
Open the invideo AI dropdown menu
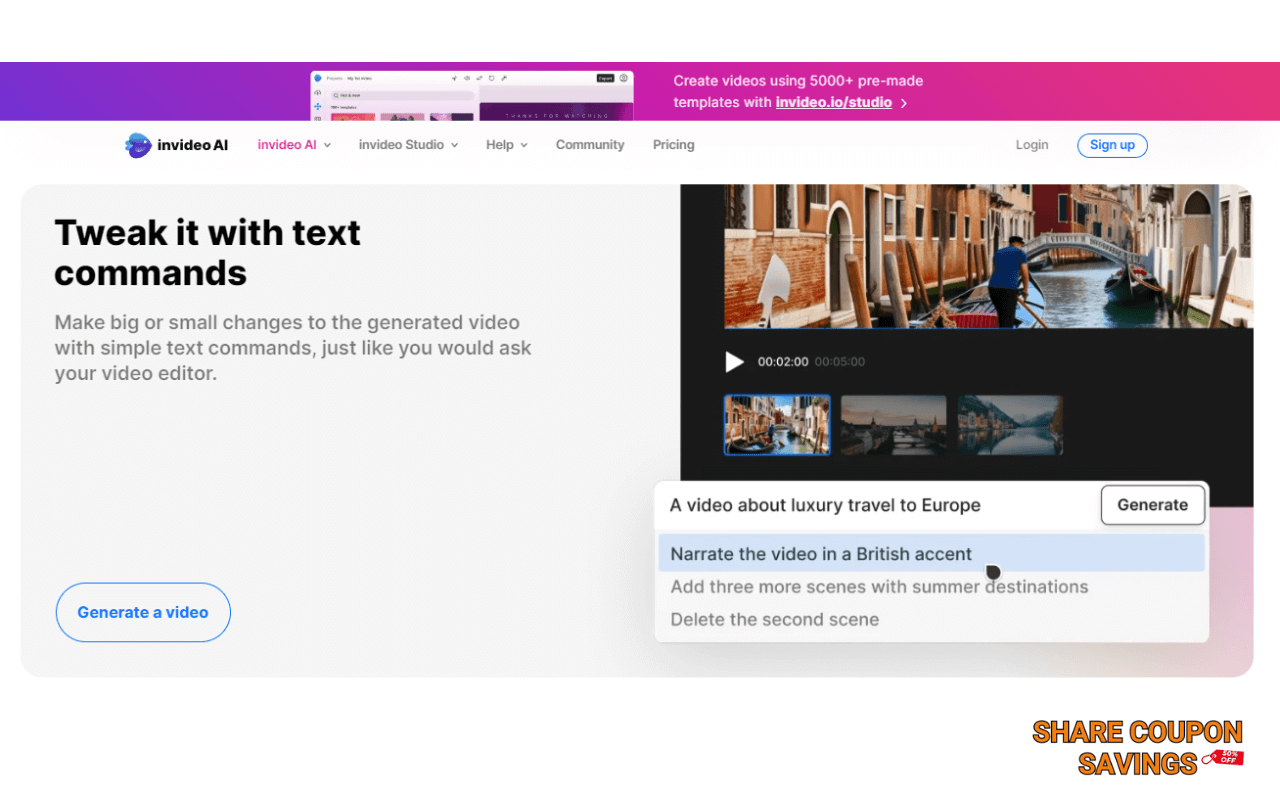tap(294, 145)
